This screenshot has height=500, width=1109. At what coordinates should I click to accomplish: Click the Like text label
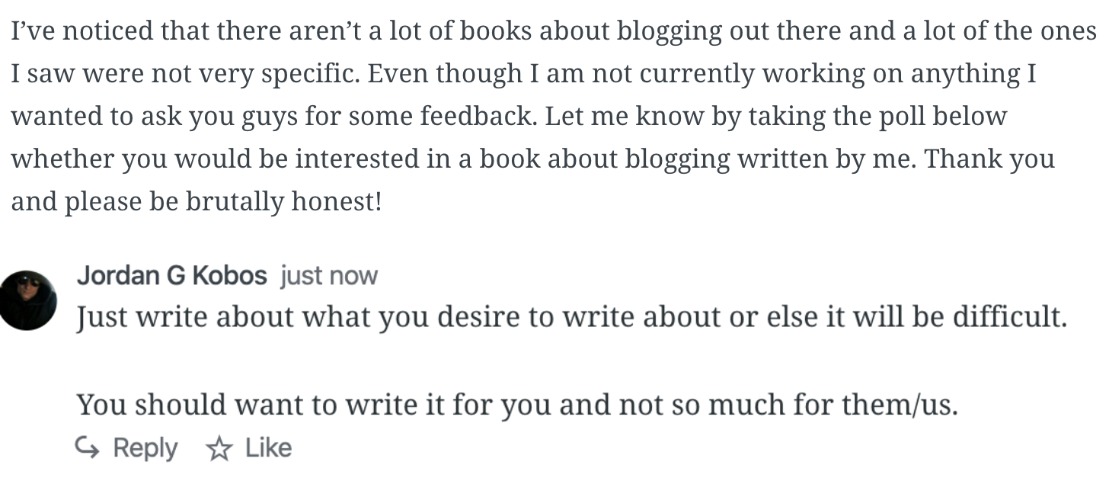(268, 448)
